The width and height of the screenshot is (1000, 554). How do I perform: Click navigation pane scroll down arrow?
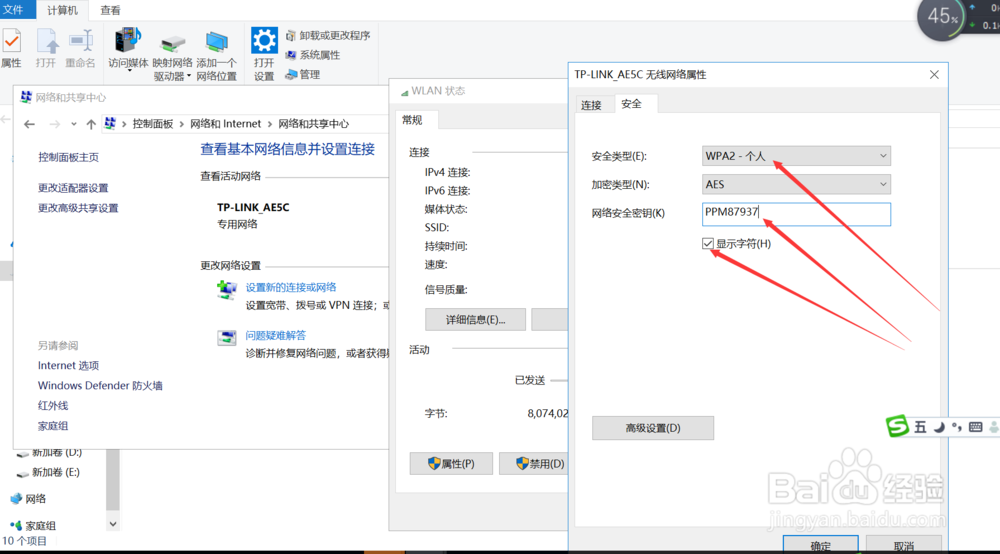113,524
